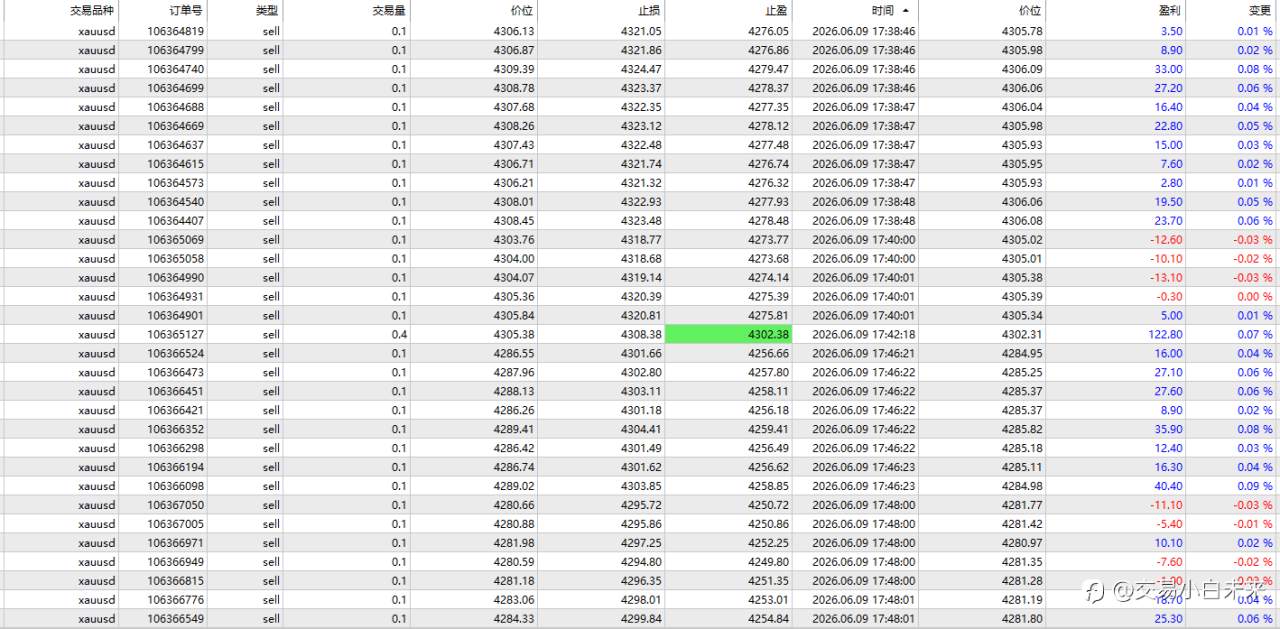Image resolution: width=1280 pixels, height=629 pixels.
Task: Select order number 106364931
Action: pos(175,297)
